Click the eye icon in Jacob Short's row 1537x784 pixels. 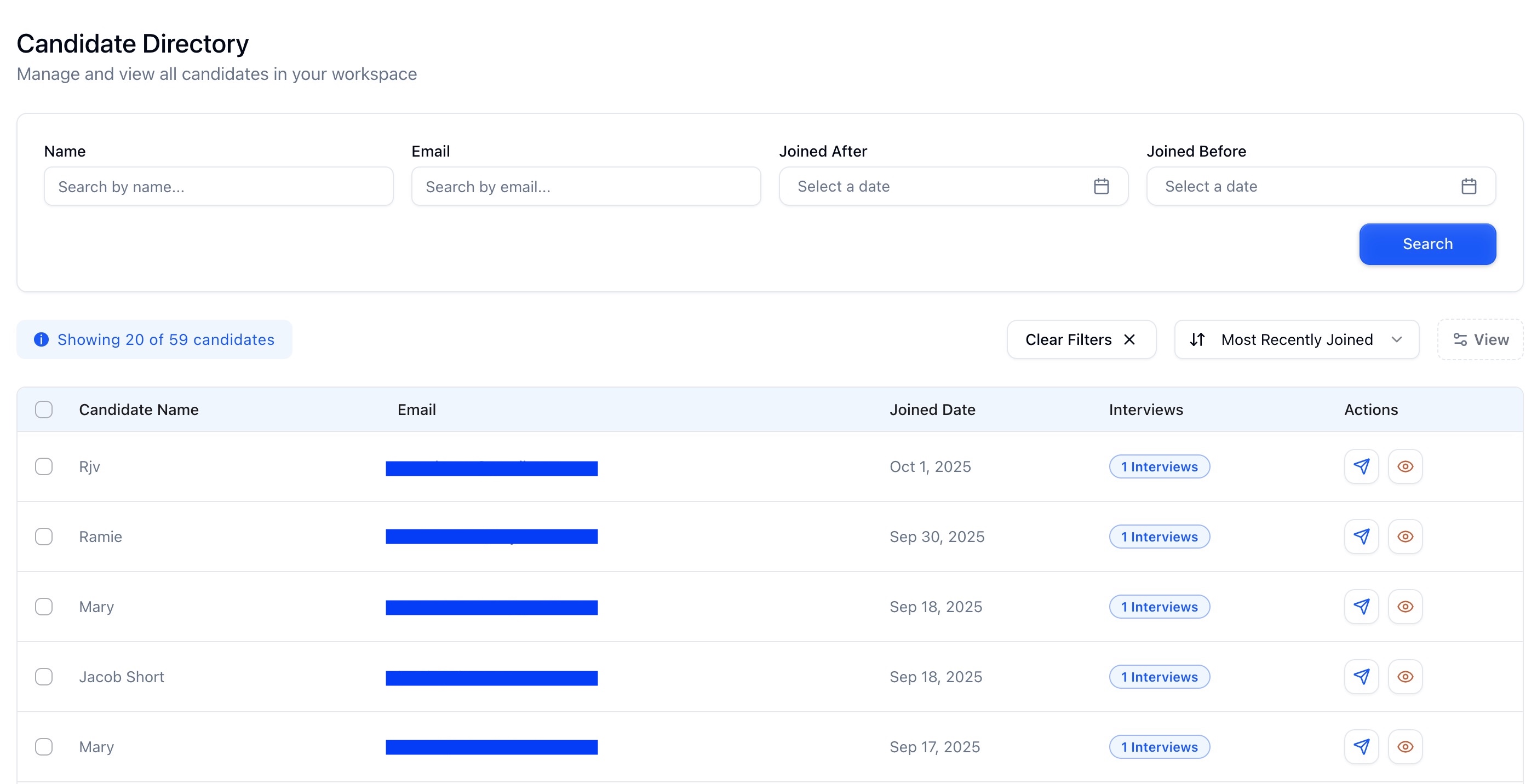point(1404,676)
